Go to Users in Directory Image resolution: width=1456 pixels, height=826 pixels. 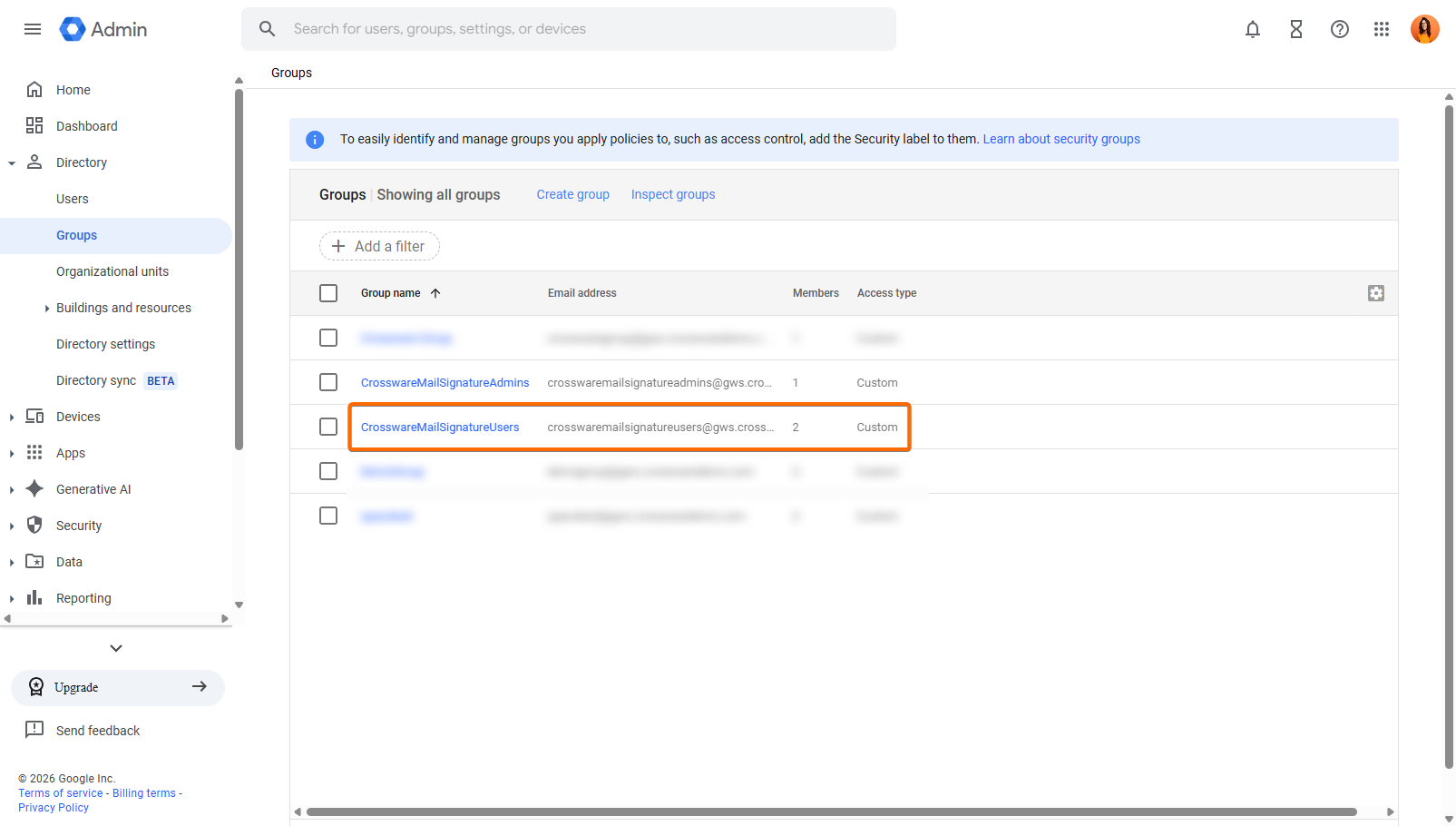pyautogui.click(x=73, y=199)
